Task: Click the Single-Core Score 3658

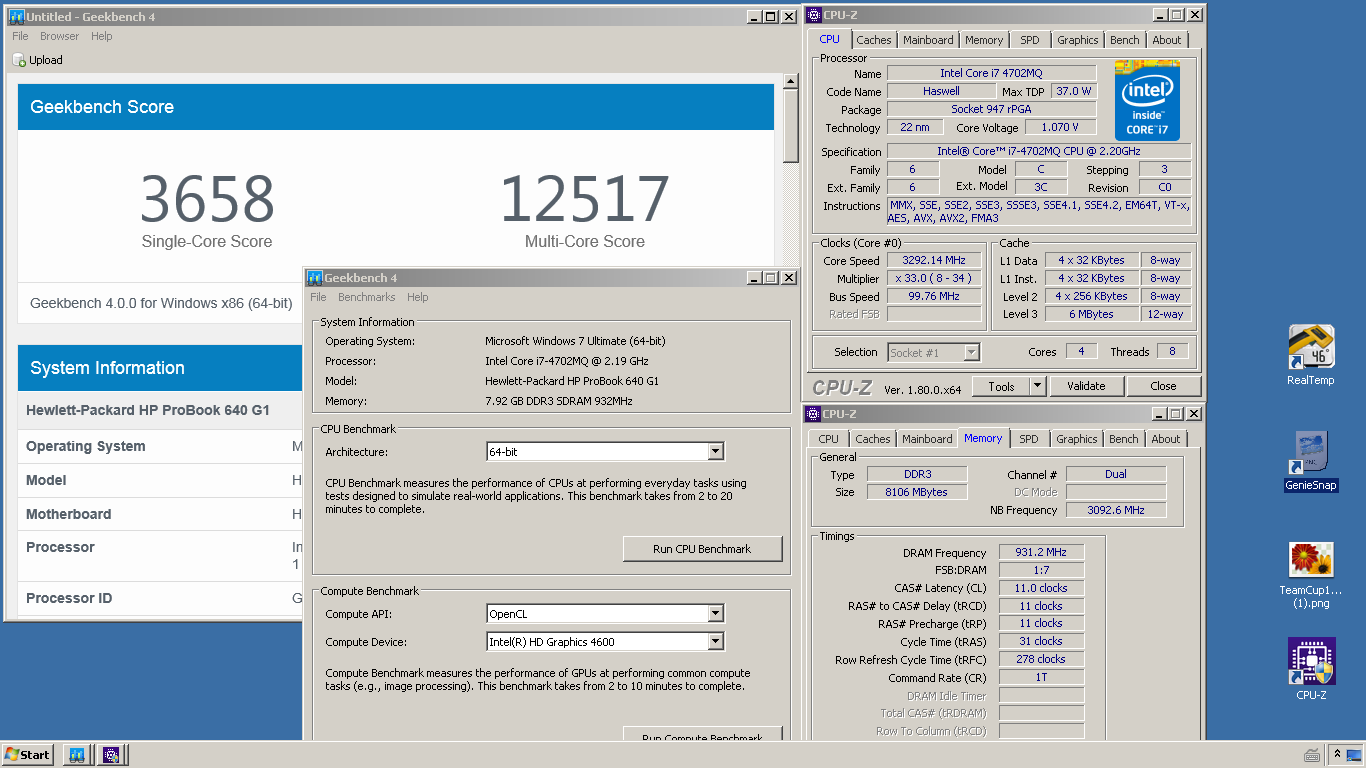Action: [x=207, y=199]
